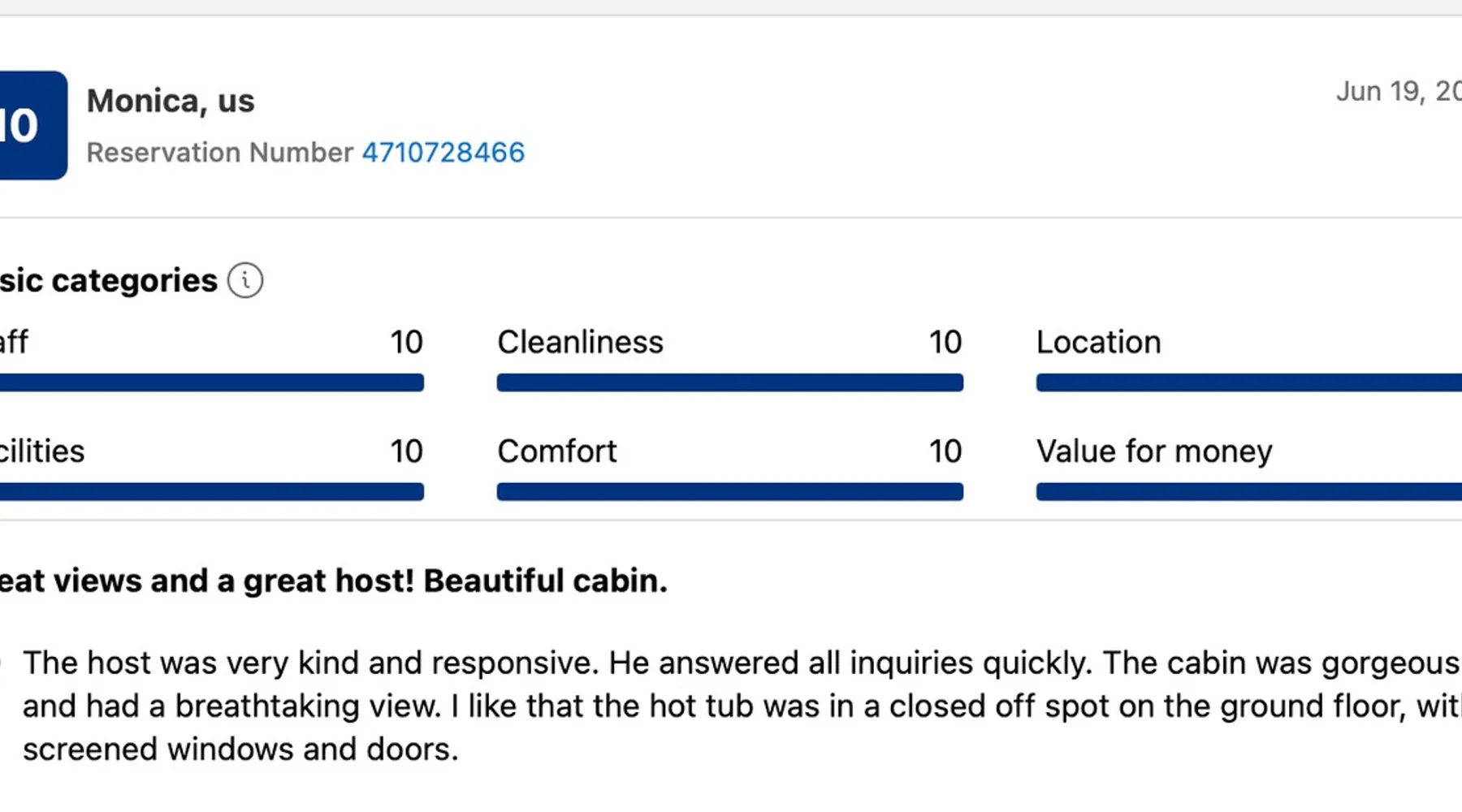Click the Staff rating bar

pos(211,382)
